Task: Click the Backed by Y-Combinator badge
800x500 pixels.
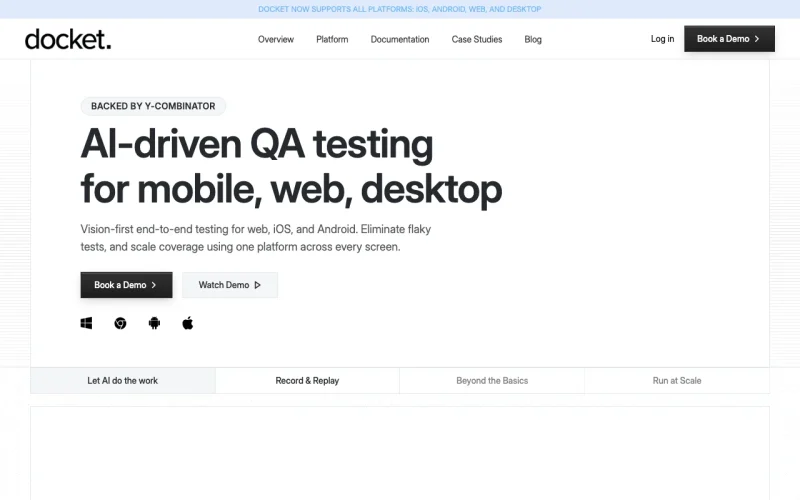Action: pyautogui.click(x=153, y=106)
